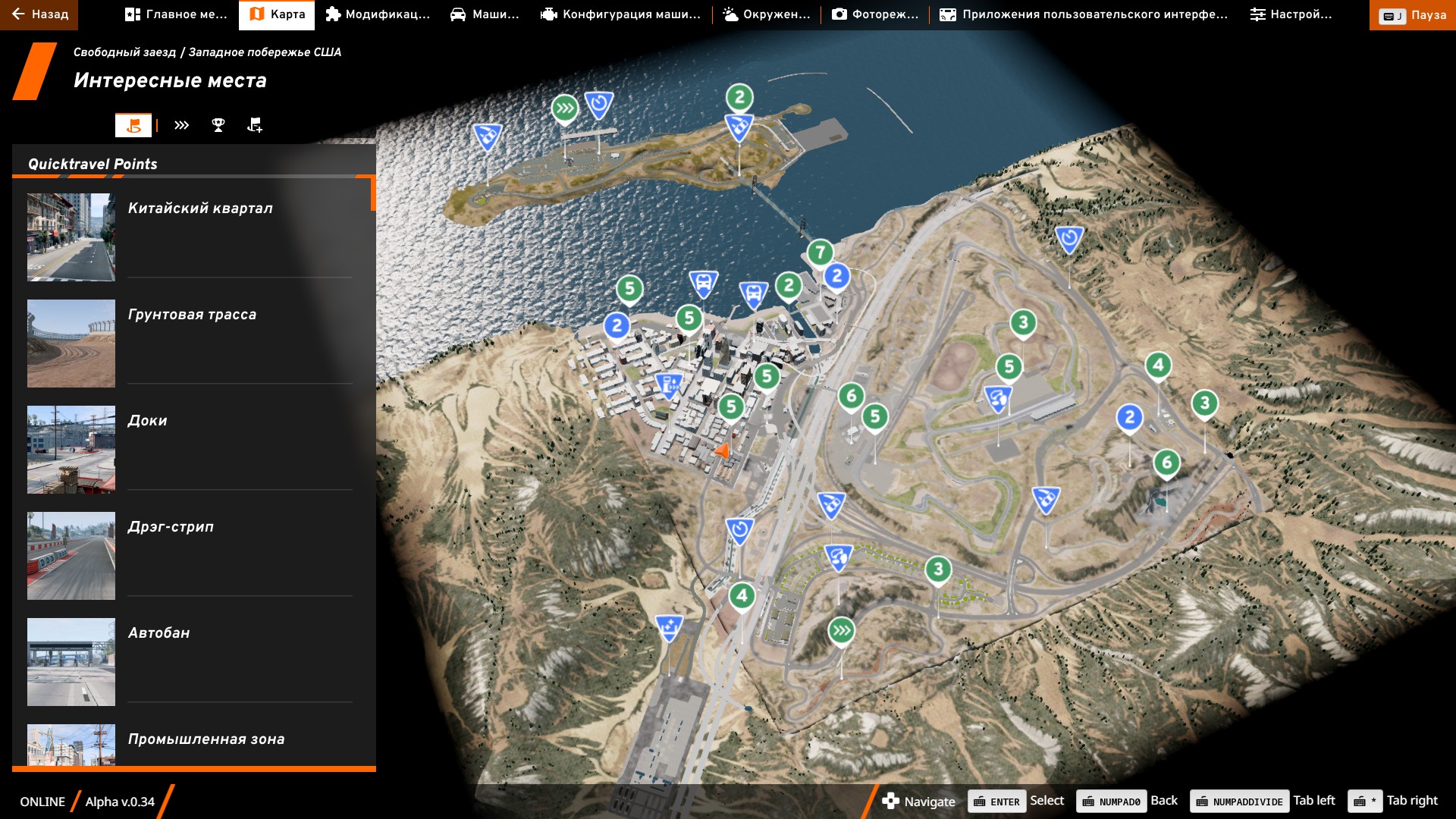
Task: Select green 3 marker at the far east edge
Action: (x=1205, y=403)
